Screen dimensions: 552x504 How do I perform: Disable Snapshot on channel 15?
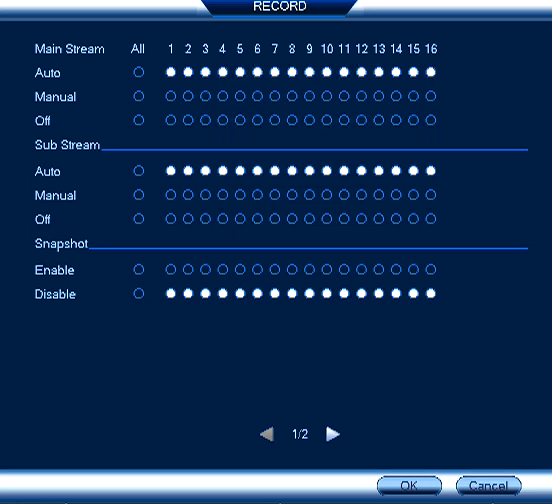point(413,293)
